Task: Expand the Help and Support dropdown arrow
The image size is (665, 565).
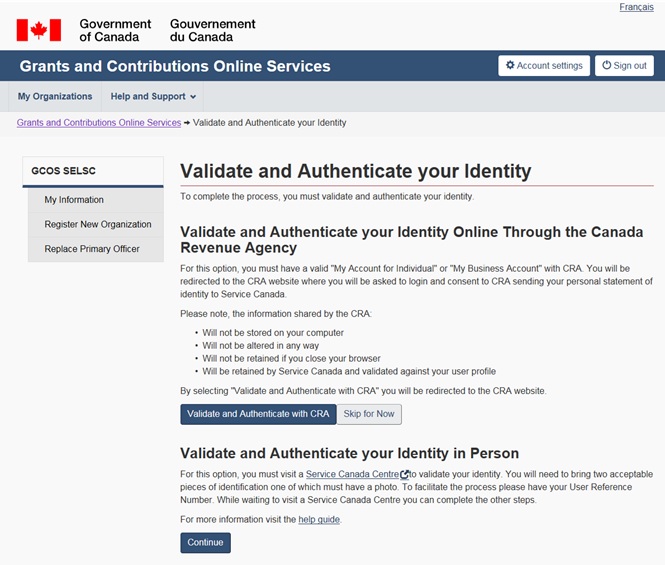Action: click(193, 97)
